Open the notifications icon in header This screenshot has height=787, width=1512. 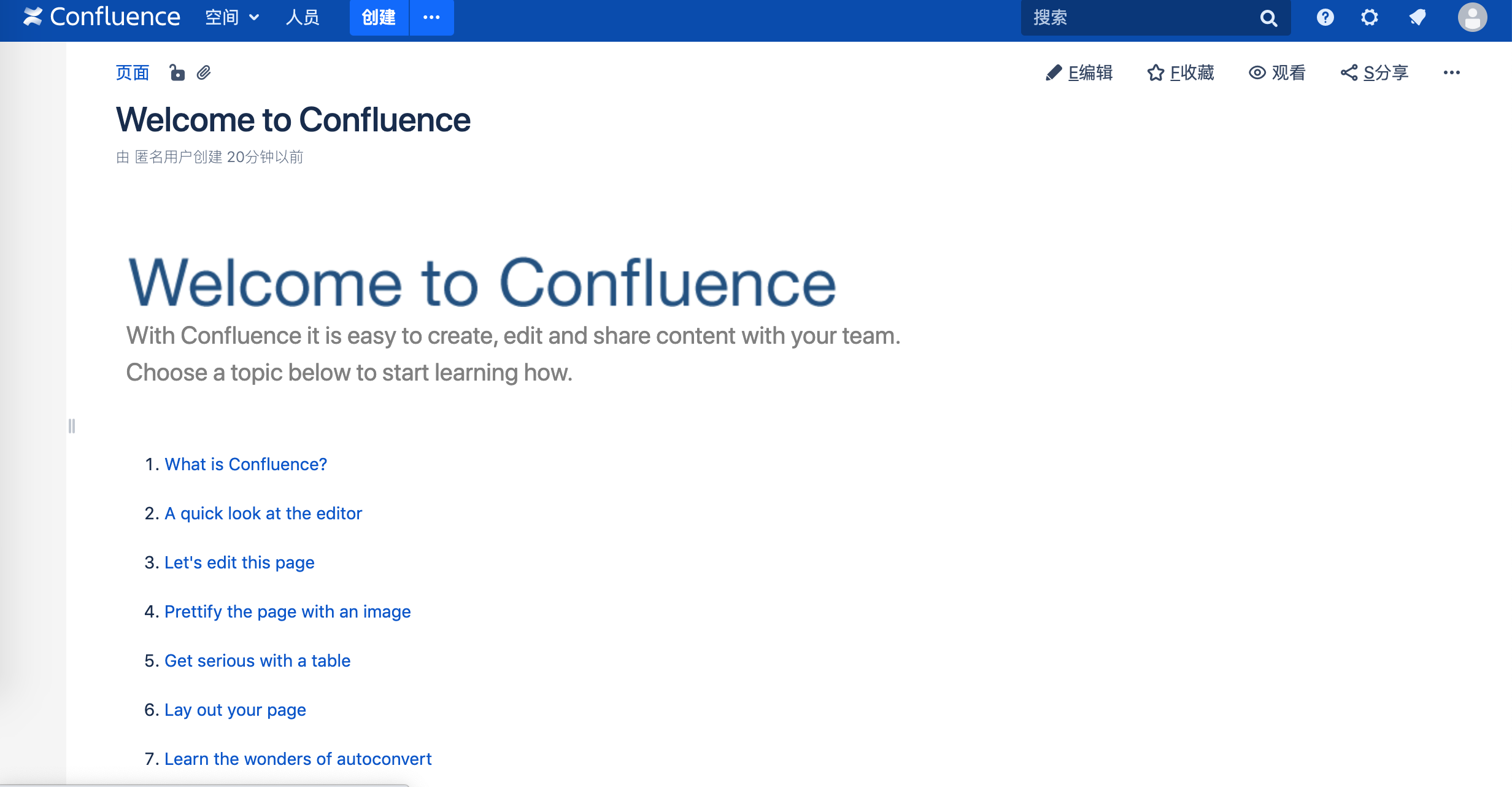1417,17
